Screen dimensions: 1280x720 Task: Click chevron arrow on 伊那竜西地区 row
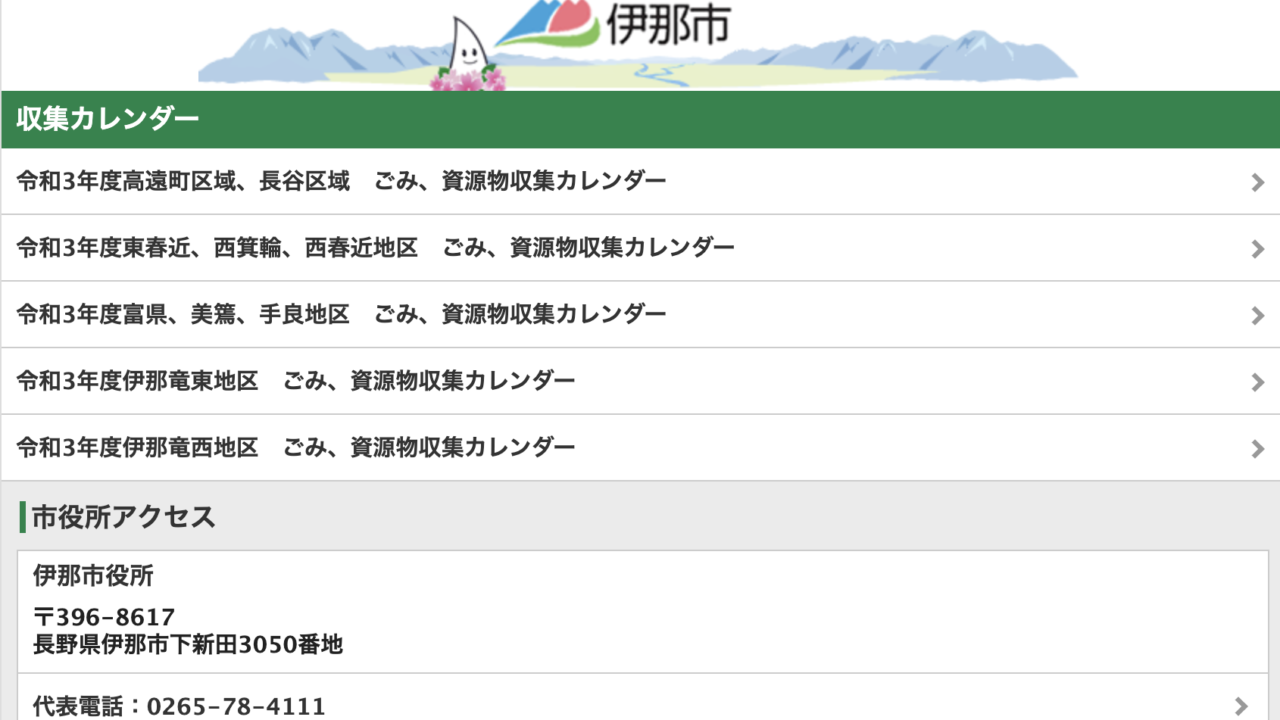[1258, 449]
